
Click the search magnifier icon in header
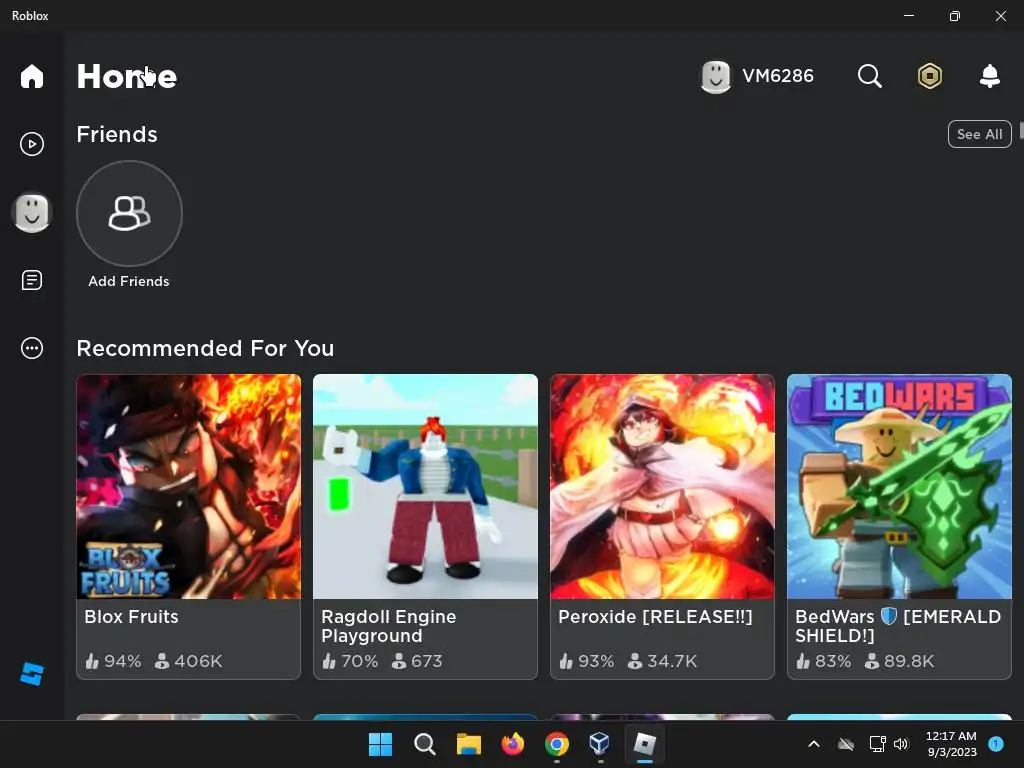click(x=869, y=76)
